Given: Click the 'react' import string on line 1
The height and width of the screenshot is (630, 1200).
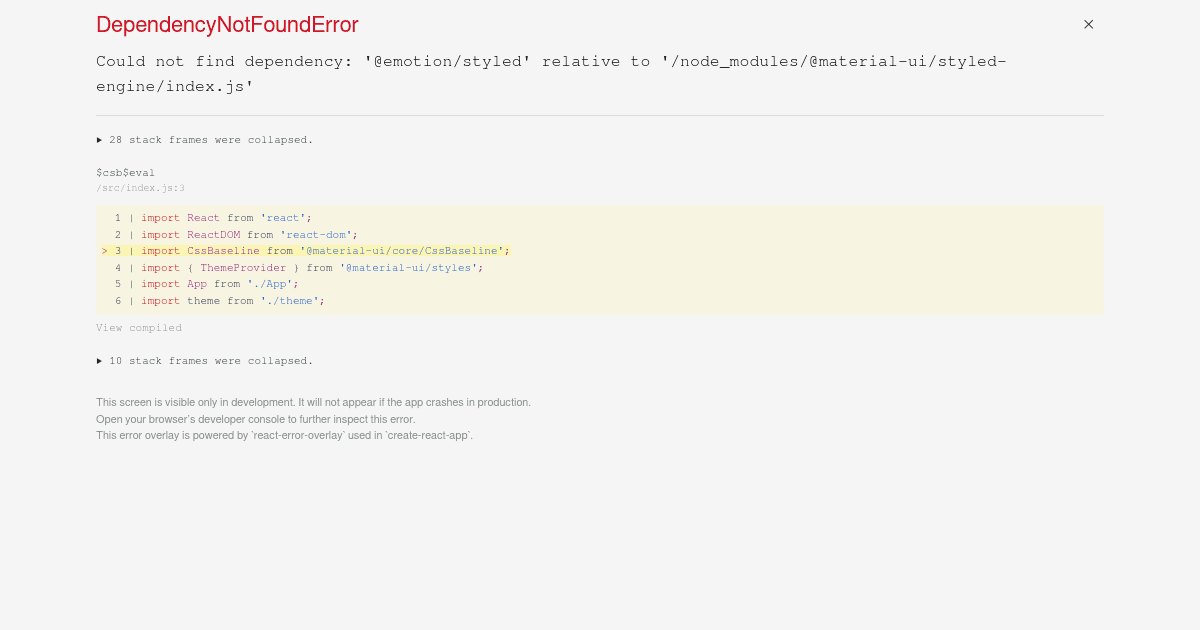Looking at the screenshot, I should (x=283, y=217).
